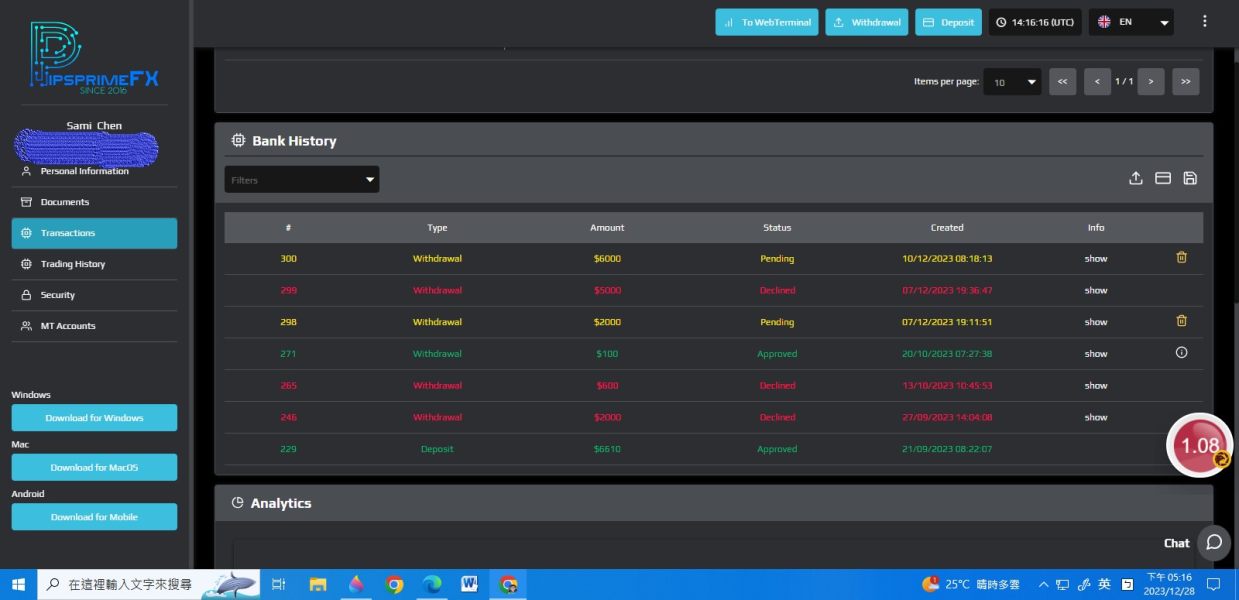Click the To WebTerminal button
The image size is (1239, 600).
click(767, 22)
